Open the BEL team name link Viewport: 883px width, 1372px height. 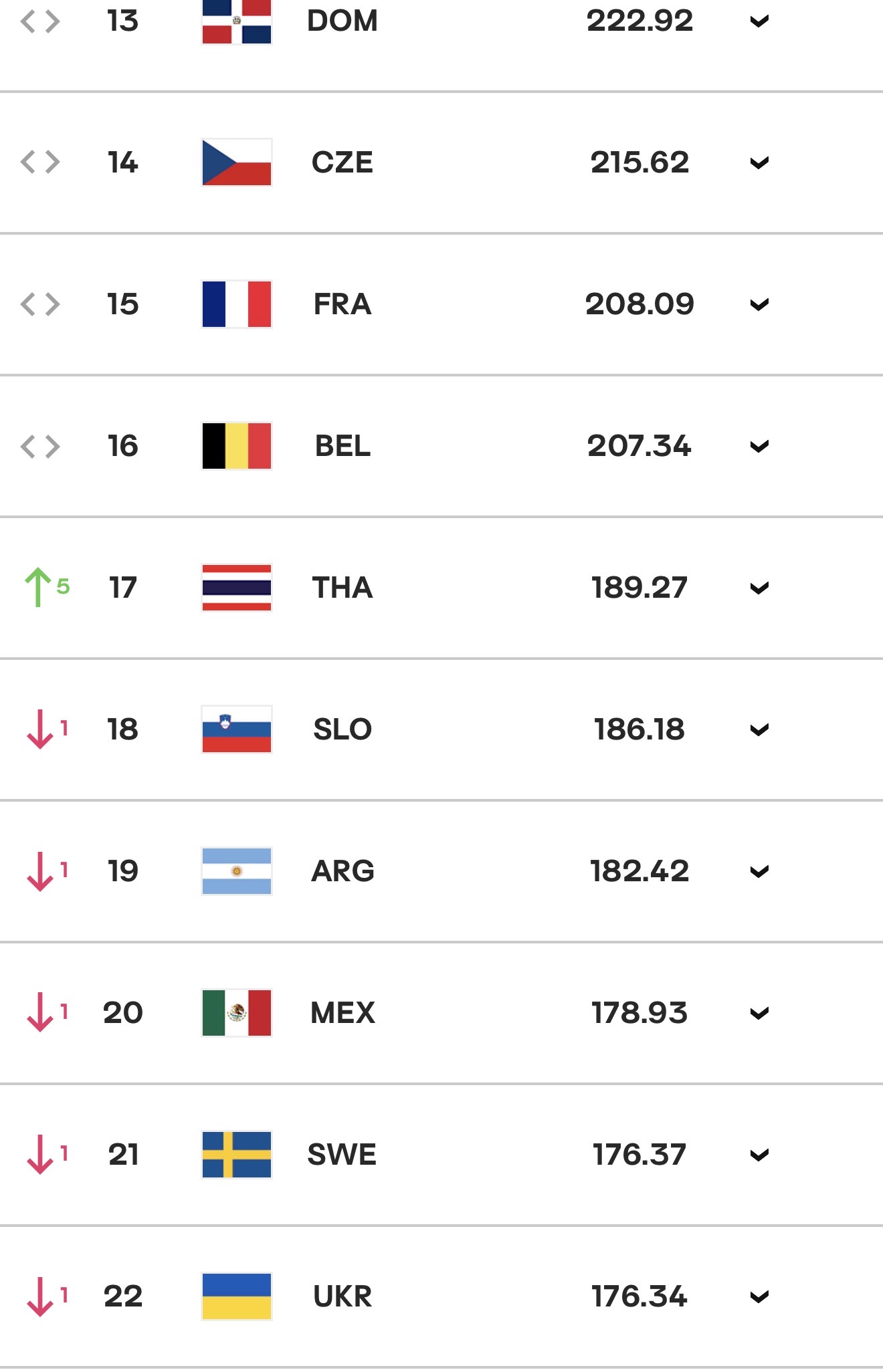(342, 446)
